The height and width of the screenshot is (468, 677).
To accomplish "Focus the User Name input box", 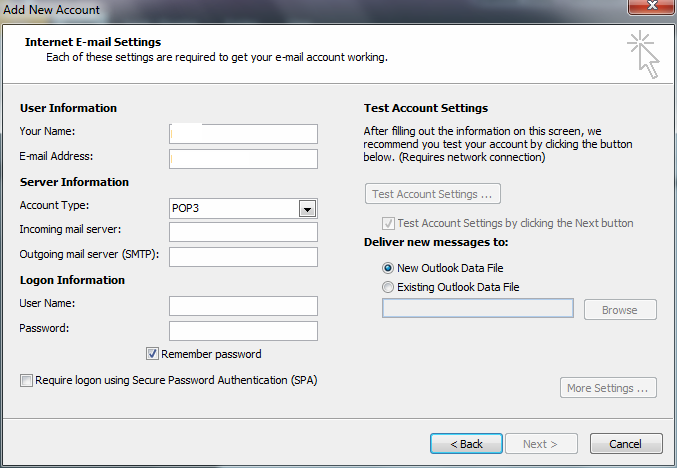I will click(243, 306).
